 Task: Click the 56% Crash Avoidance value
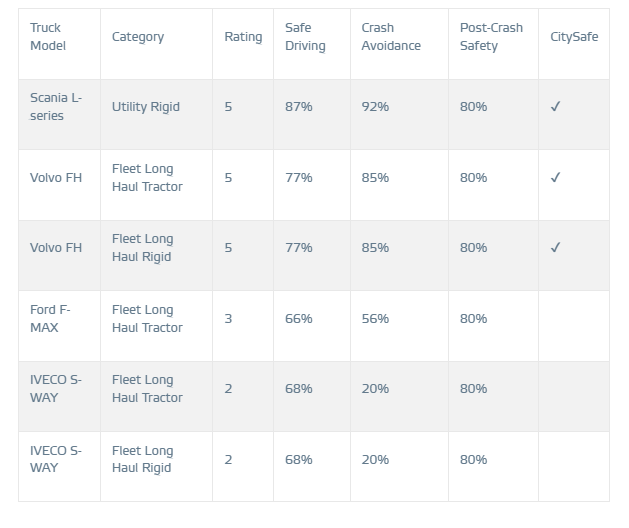pos(375,319)
